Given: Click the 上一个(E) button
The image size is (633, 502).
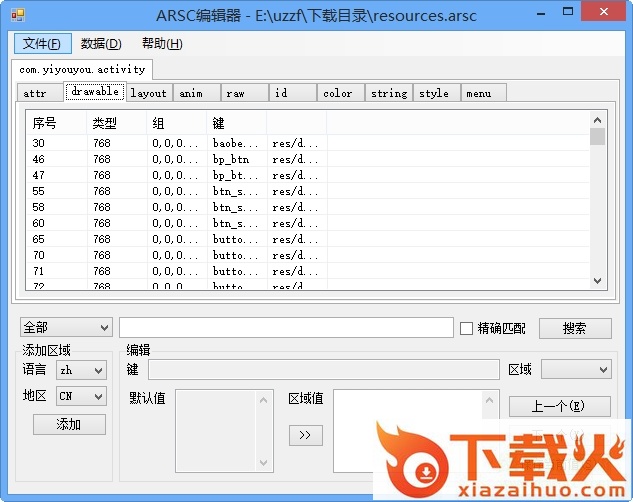Looking at the screenshot, I should (x=559, y=406).
